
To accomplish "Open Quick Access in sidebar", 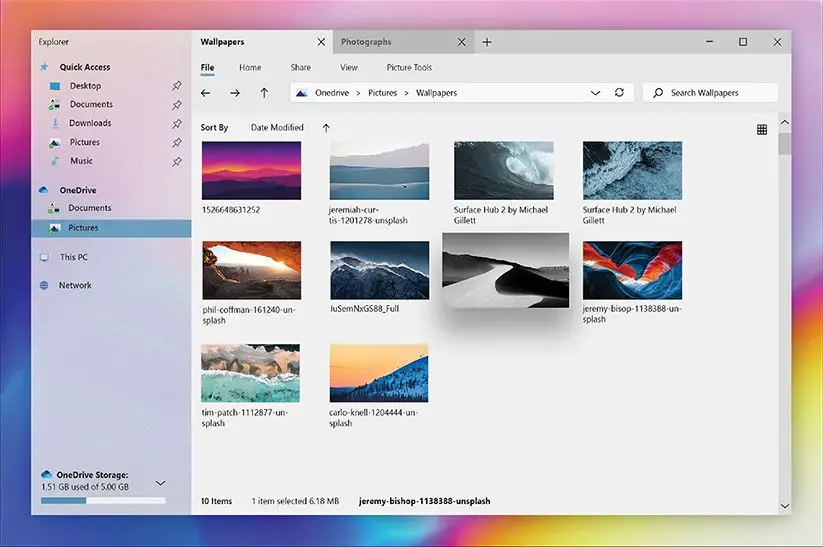I will 85,67.
